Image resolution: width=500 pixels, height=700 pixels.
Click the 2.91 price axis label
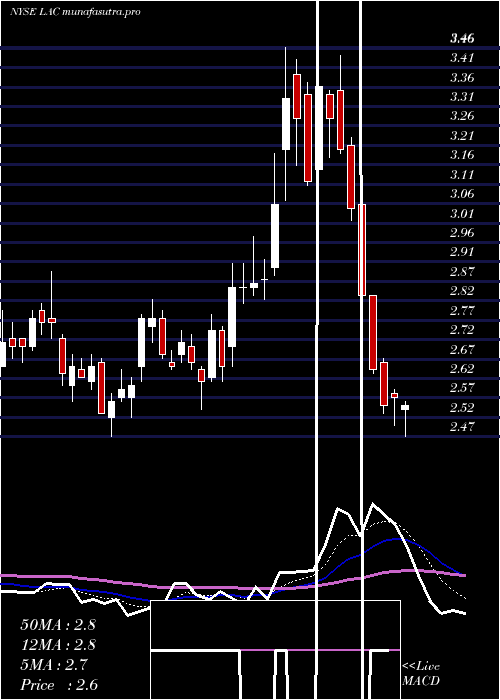[x=462, y=252]
